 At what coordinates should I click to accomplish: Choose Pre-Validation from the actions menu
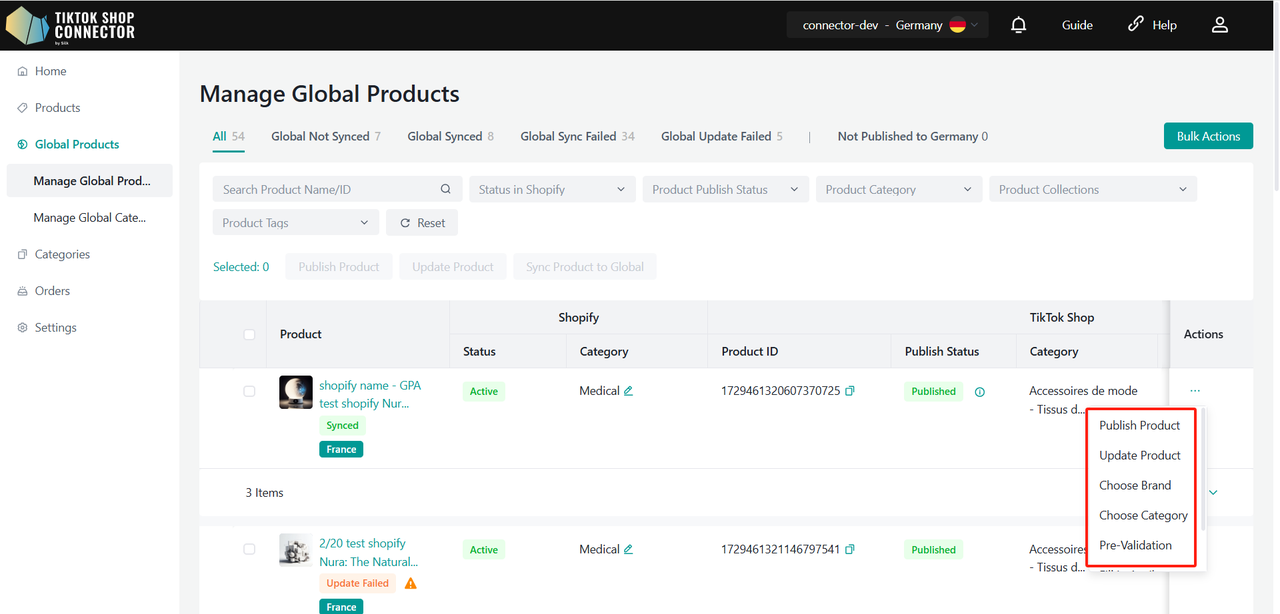click(x=1135, y=545)
